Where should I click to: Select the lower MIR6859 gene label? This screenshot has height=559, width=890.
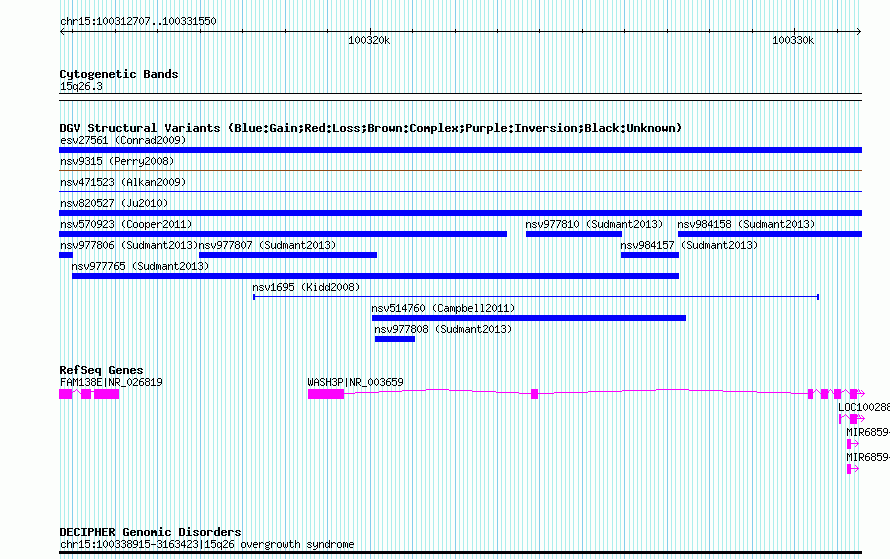coord(868,457)
